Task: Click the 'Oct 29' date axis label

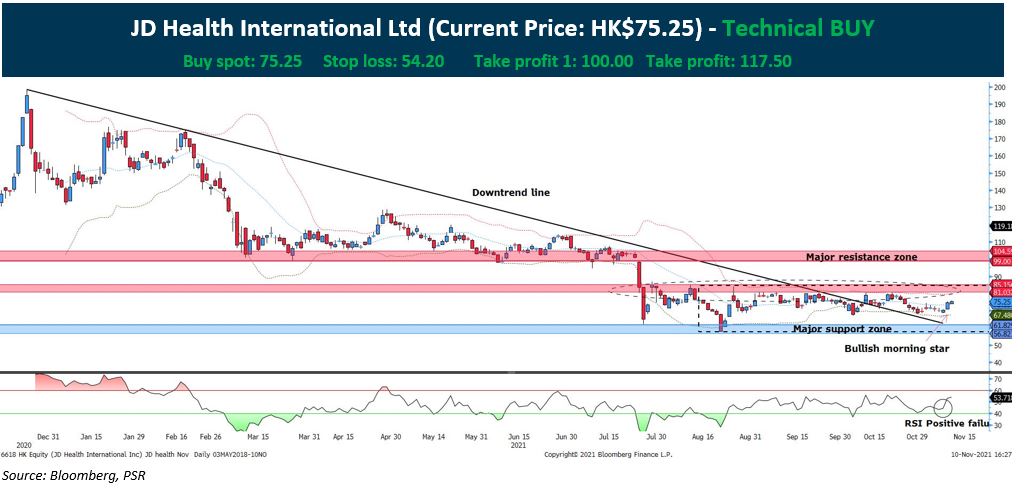Action: (x=916, y=436)
